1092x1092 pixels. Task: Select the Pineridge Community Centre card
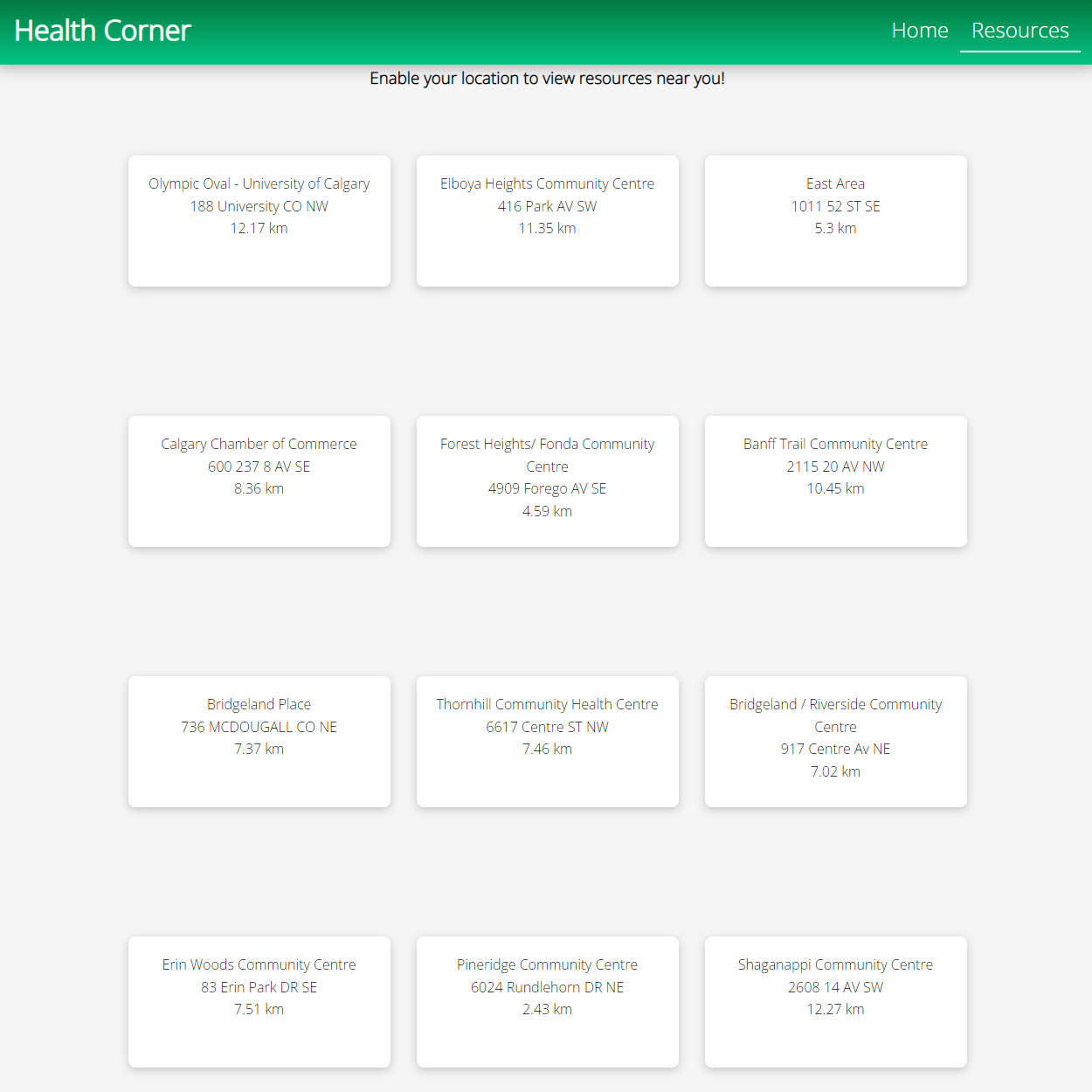547,1001
